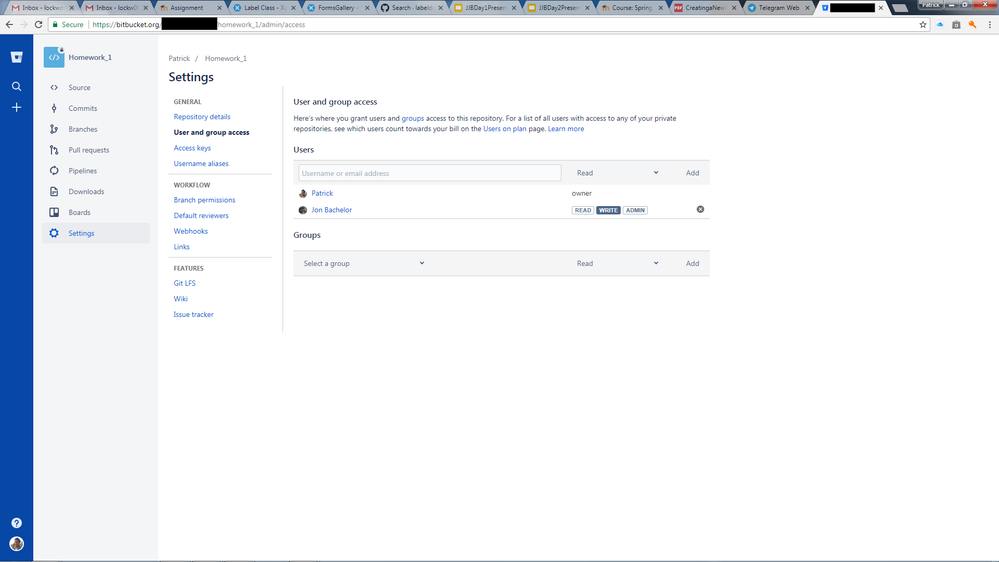Open Repository details settings page
This screenshot has height=562, width=999.
point(202,117)
